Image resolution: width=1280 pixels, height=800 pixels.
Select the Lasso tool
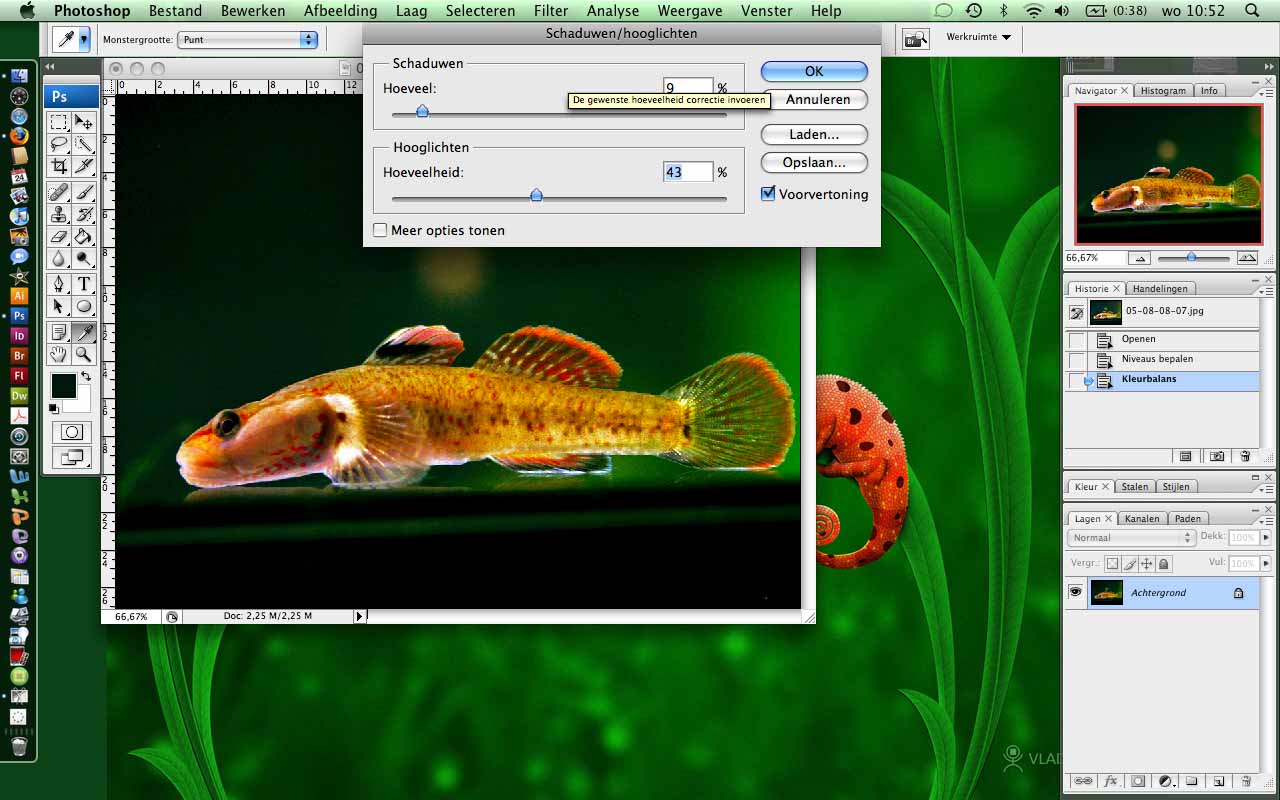click(x=59, y=144)
